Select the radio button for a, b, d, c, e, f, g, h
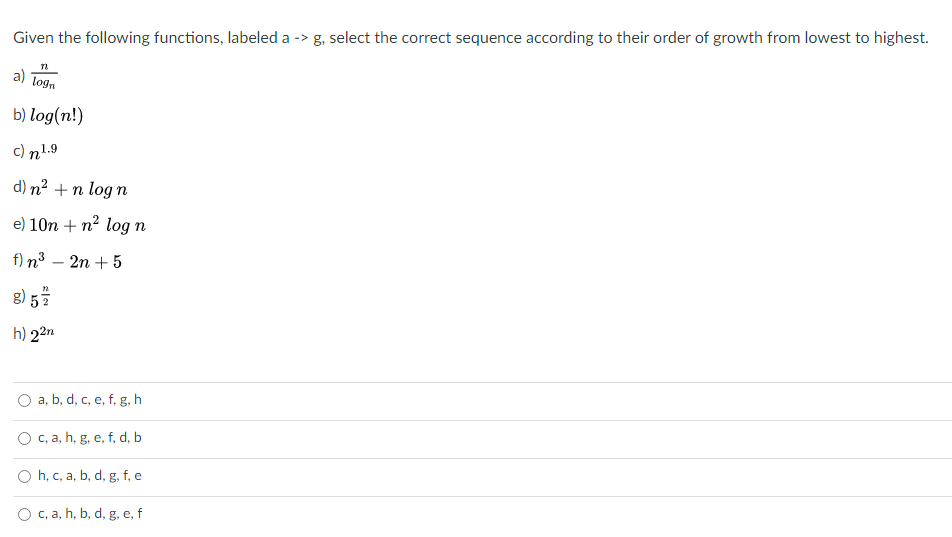The height and width of the screenshot is (537, 952). pyautogui.click(x=24, y=400)
